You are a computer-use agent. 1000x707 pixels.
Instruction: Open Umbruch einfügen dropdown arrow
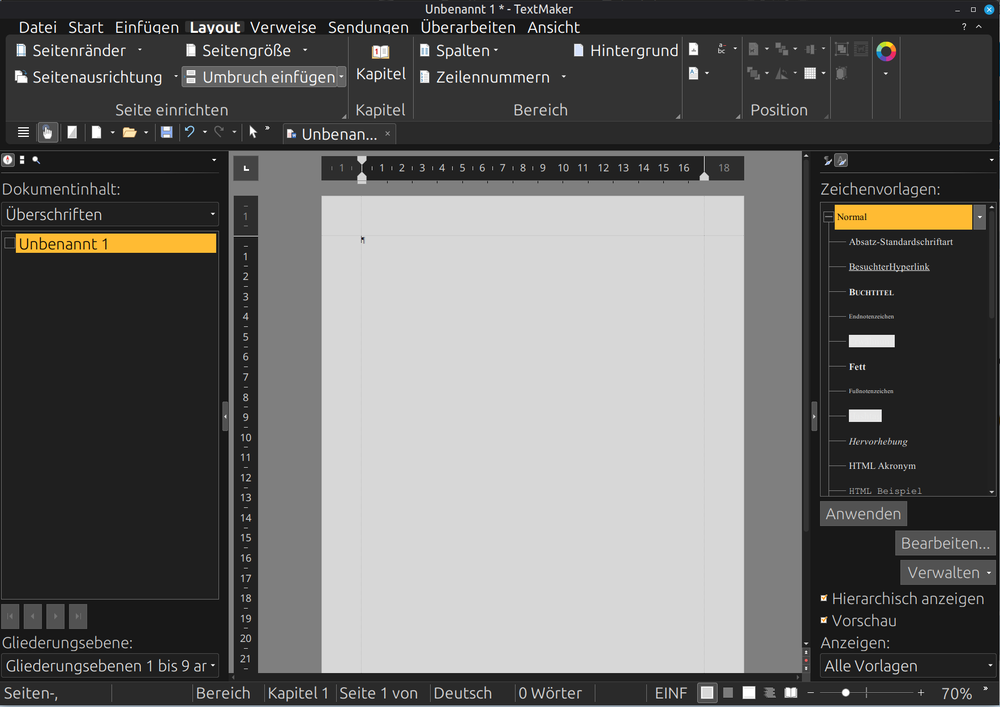click(x=342, y=77)
